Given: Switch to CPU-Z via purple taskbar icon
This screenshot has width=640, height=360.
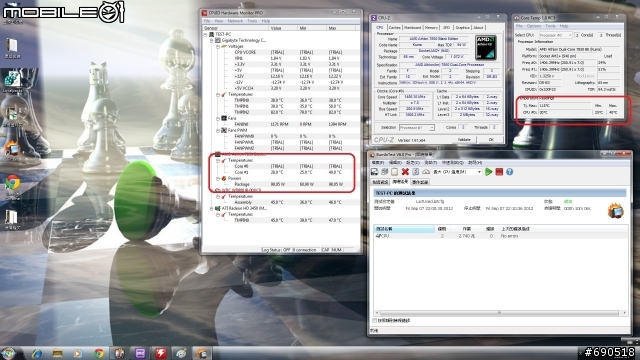Looking at the screenshot, I should coord(140,353).
